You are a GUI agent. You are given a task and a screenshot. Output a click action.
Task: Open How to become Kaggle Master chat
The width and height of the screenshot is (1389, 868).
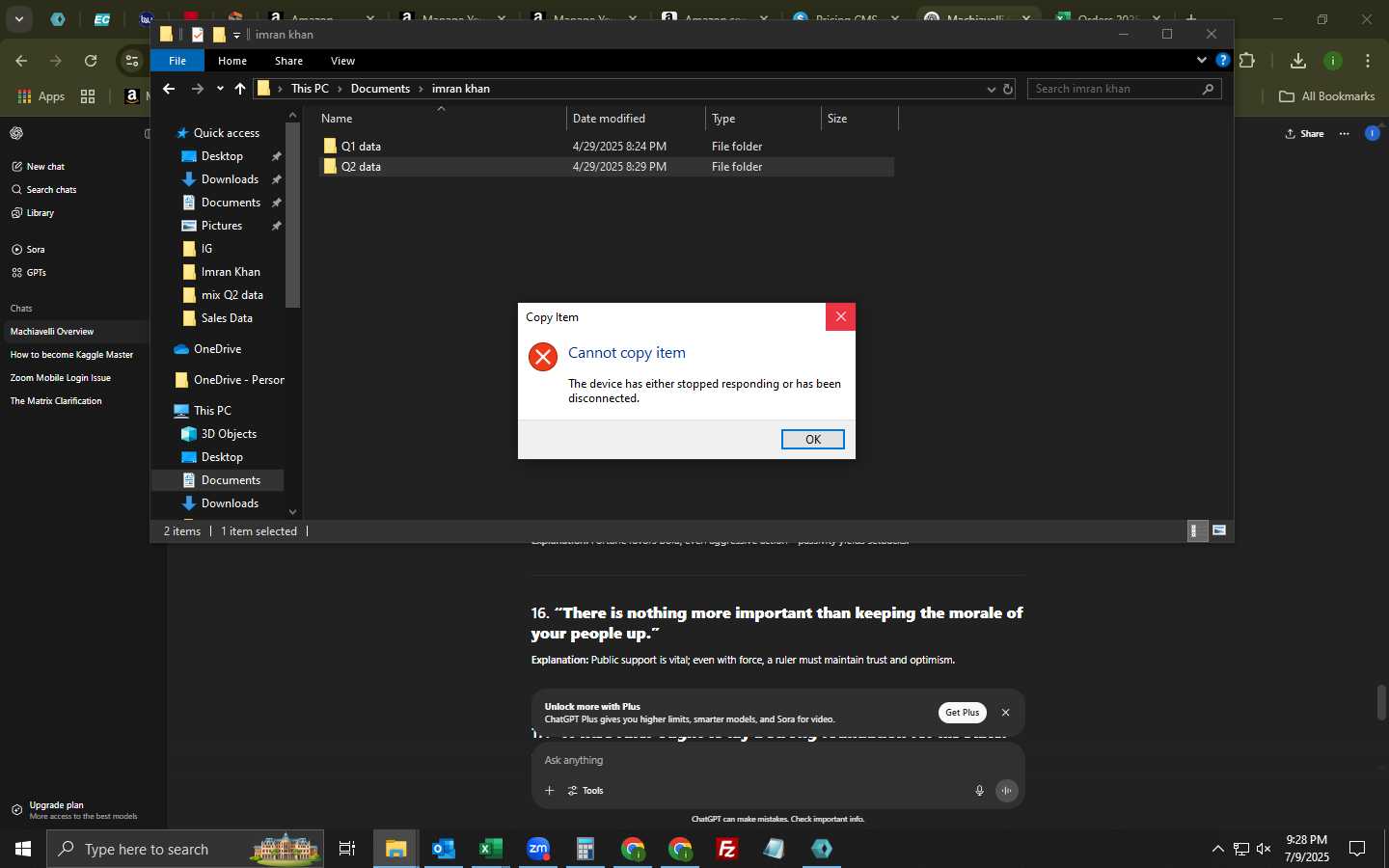(x=72, y=355)
